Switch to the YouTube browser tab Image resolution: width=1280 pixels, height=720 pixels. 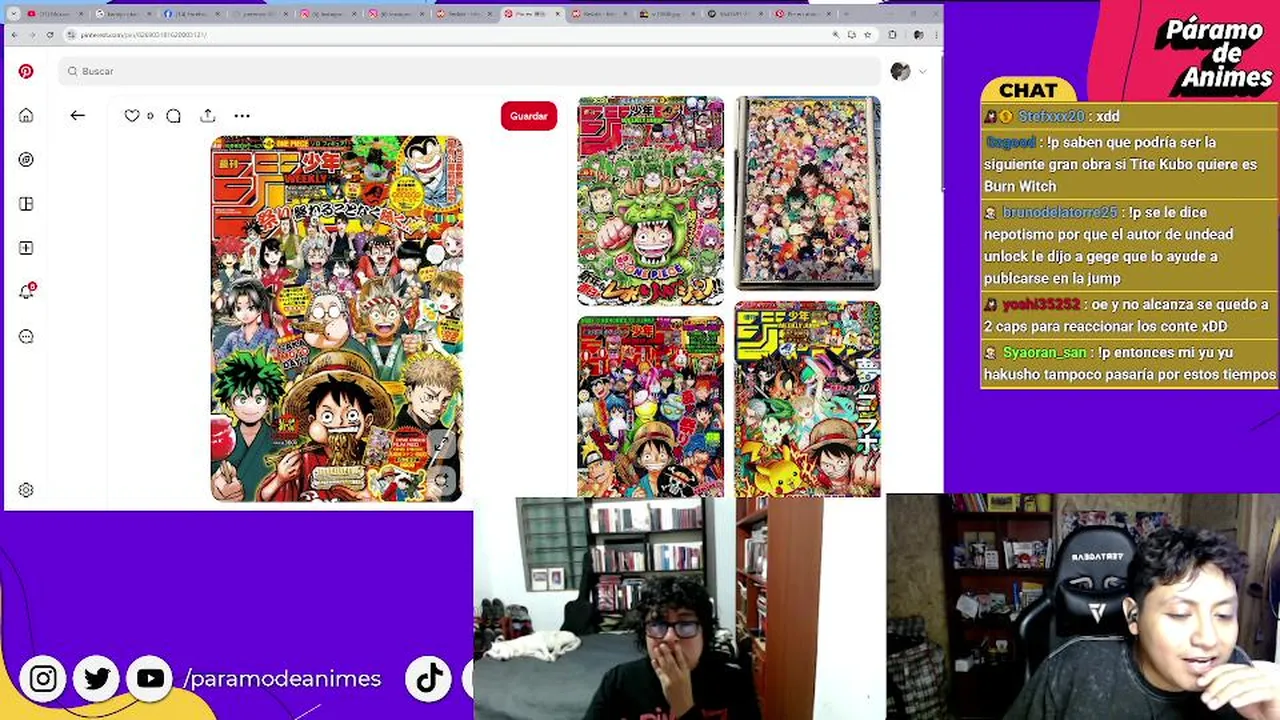(x=56, y=13)
